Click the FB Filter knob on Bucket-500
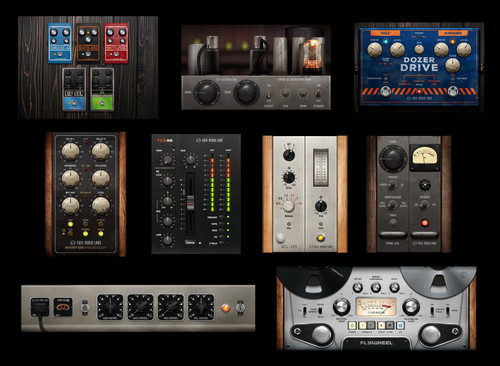 point(101,178)
